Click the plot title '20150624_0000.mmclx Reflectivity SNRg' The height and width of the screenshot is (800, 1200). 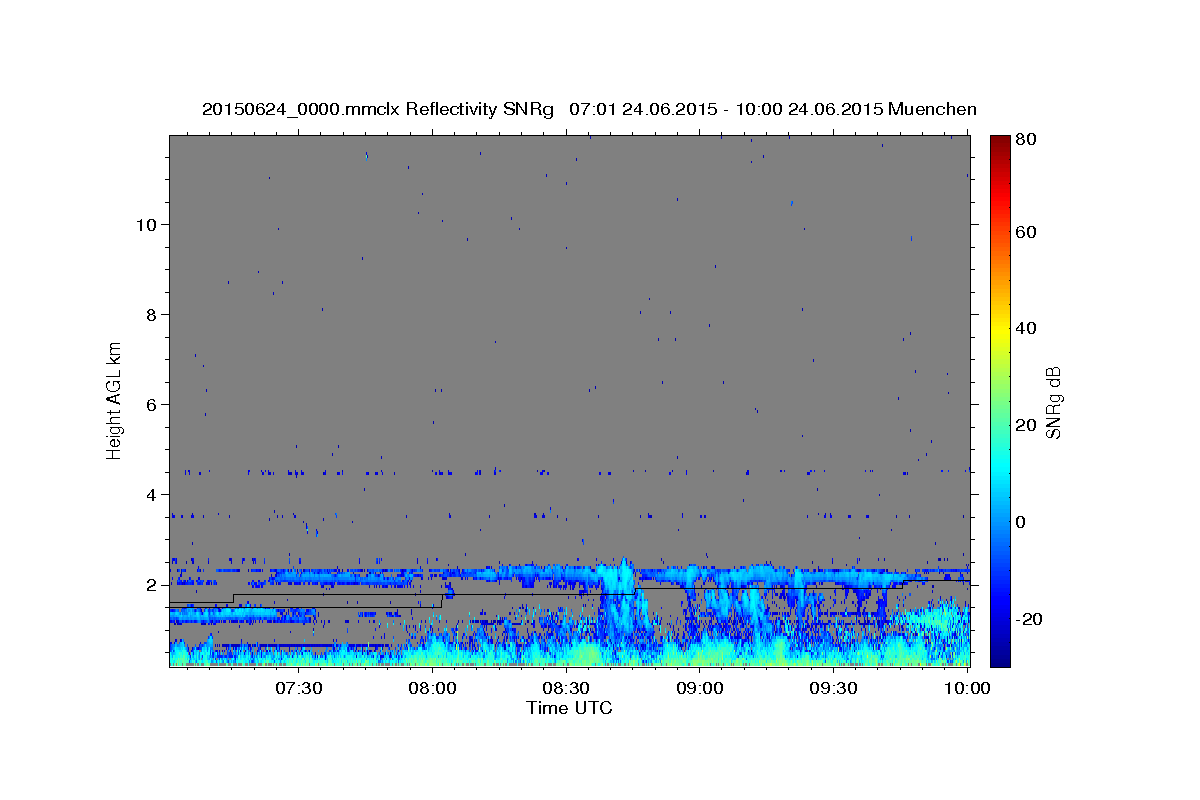(377, 109)
